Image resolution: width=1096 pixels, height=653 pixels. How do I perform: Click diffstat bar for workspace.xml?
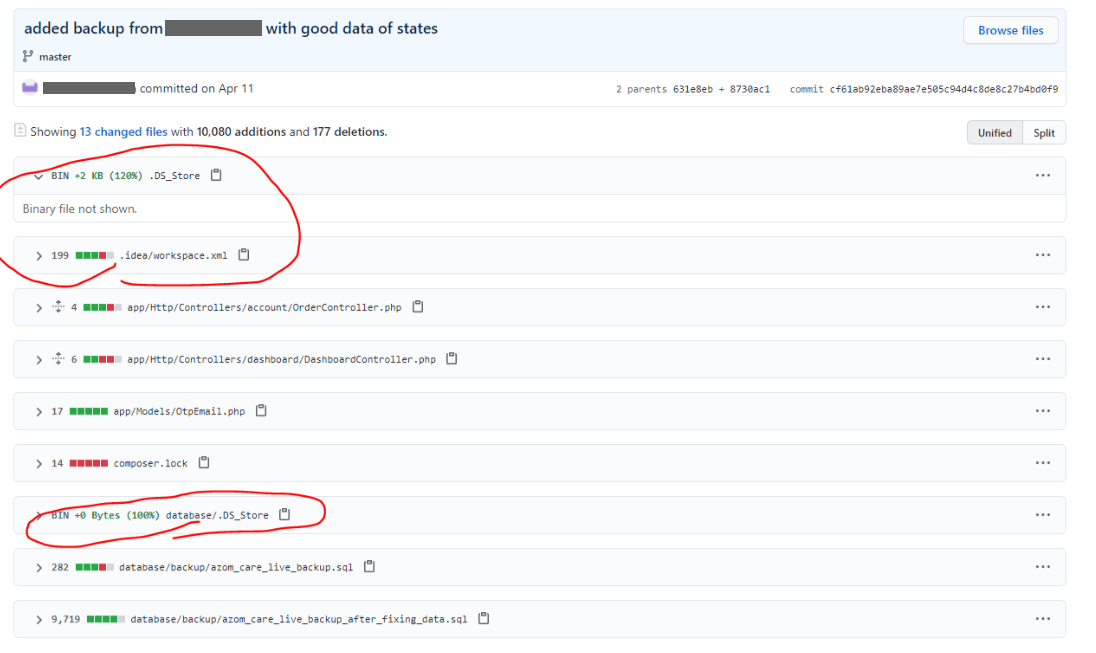pos(94,255)
